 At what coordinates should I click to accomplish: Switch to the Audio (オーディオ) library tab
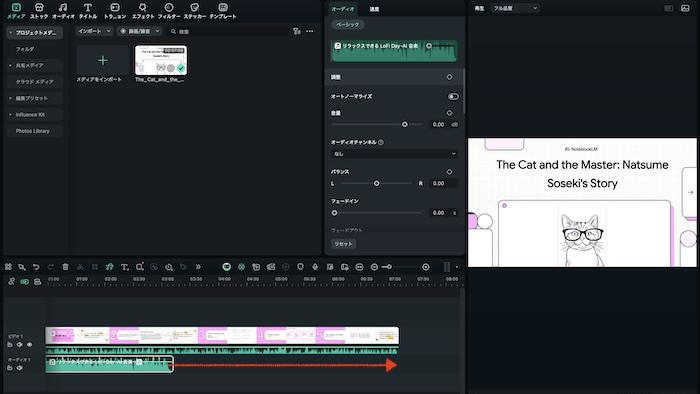(63, 11)
